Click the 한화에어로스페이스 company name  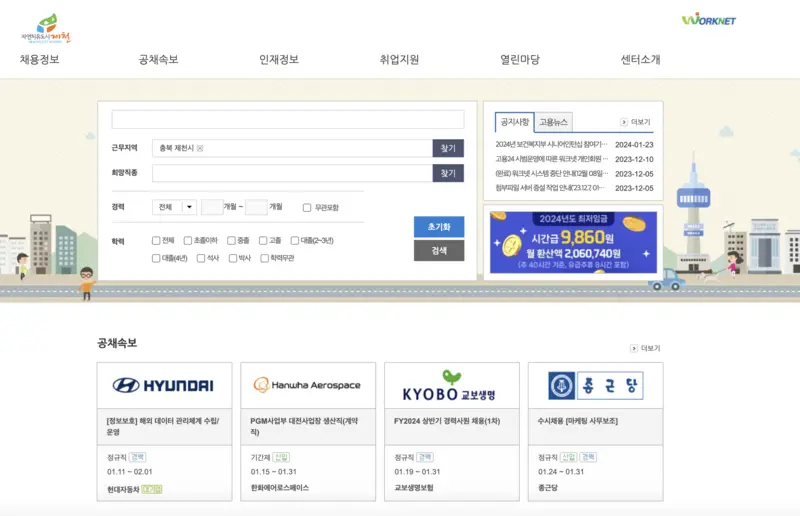click(280, 488)
